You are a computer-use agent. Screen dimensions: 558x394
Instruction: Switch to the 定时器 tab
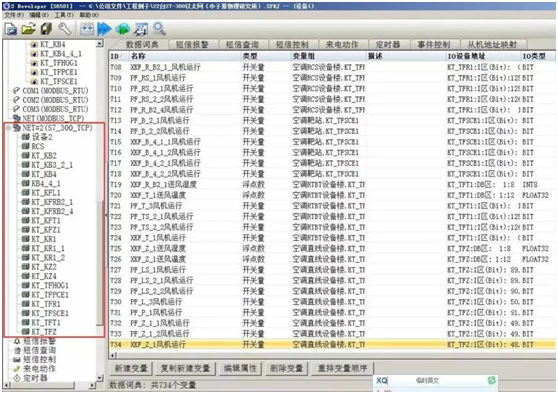tap(388, 44)
